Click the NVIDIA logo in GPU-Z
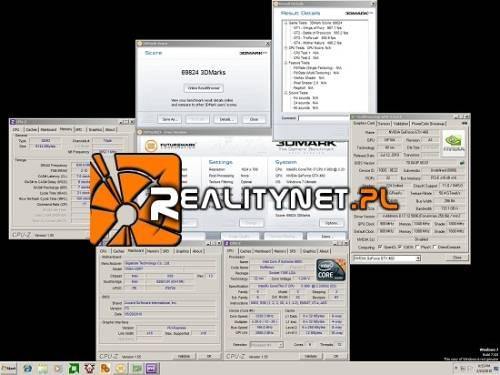 click(453, 143)
